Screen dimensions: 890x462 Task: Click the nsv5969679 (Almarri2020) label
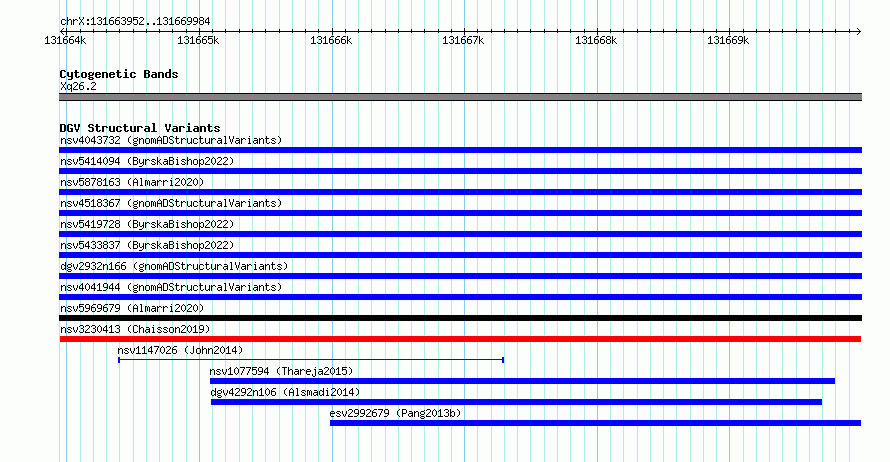pos(132,308)
